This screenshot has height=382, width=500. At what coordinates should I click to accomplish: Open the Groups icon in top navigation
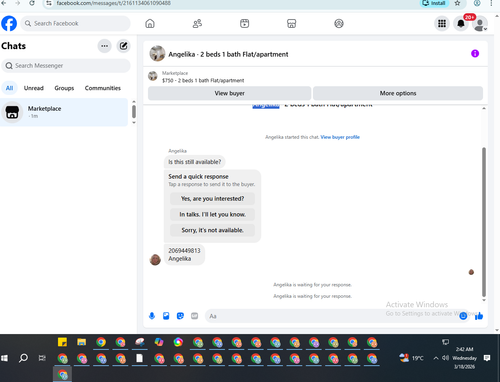pyautogui.click(x=339, y=24)
